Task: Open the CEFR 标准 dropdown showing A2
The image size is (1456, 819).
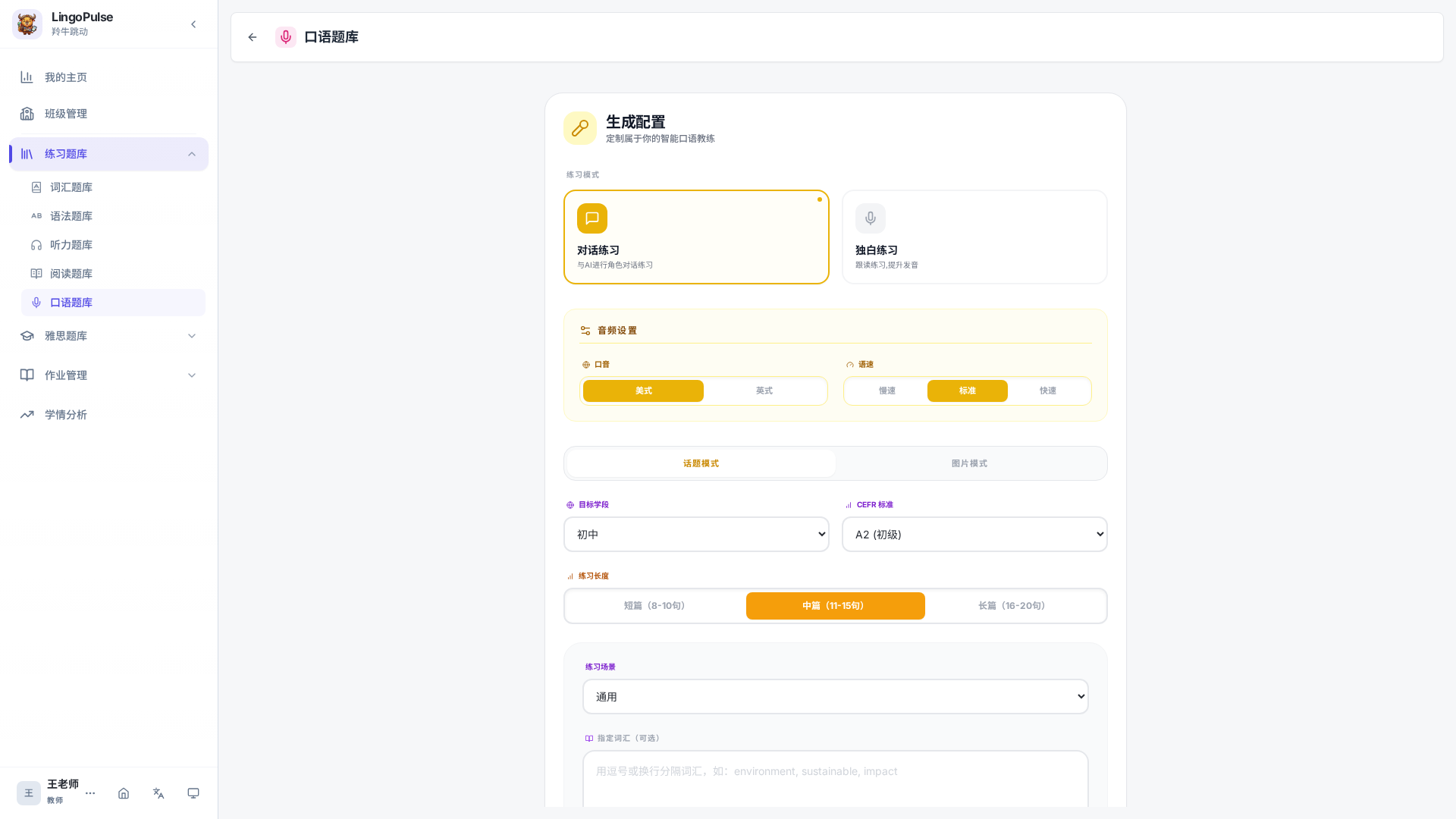Action: point(974,535)
